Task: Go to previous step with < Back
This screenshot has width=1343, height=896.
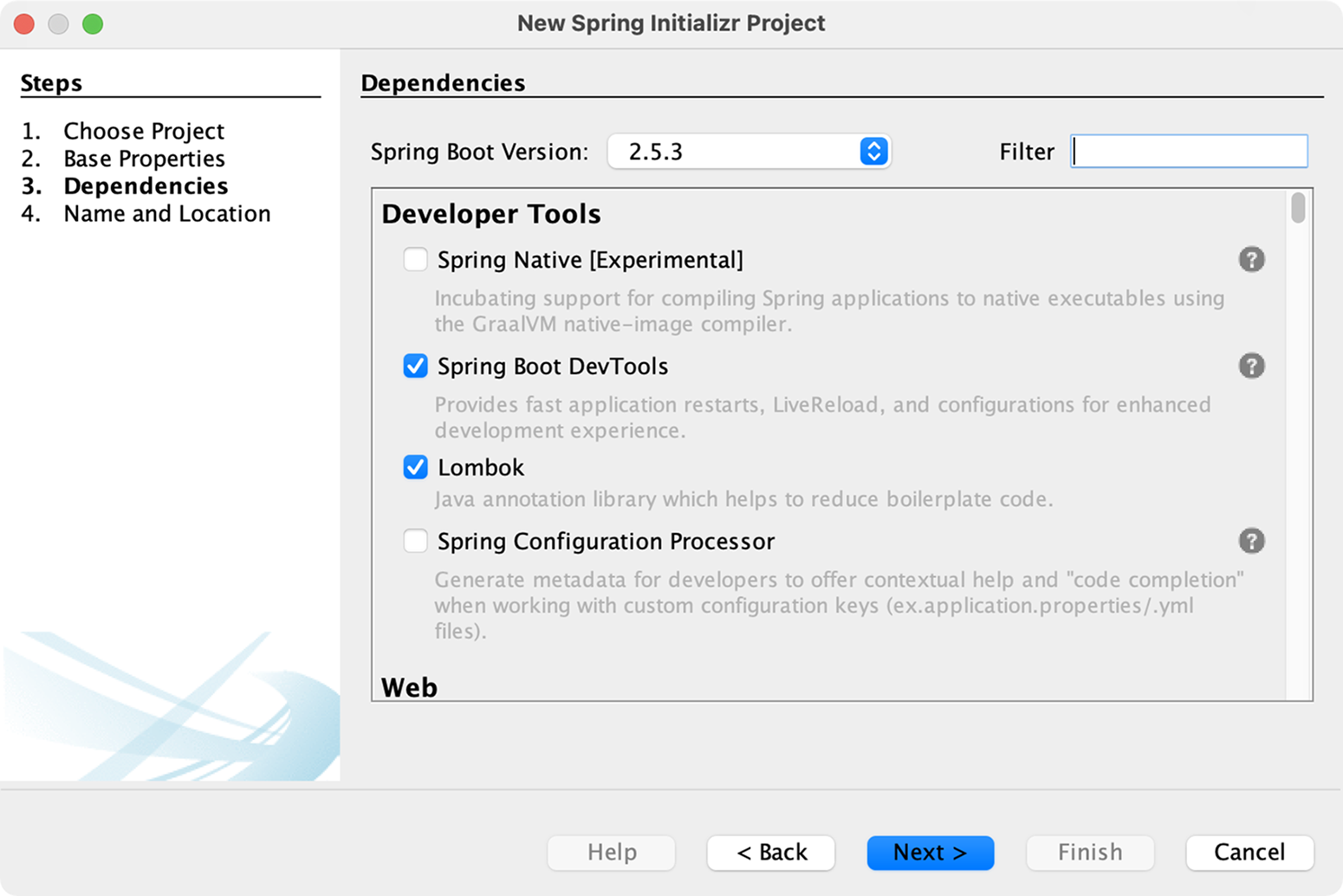Action: [x=771, y=853]
